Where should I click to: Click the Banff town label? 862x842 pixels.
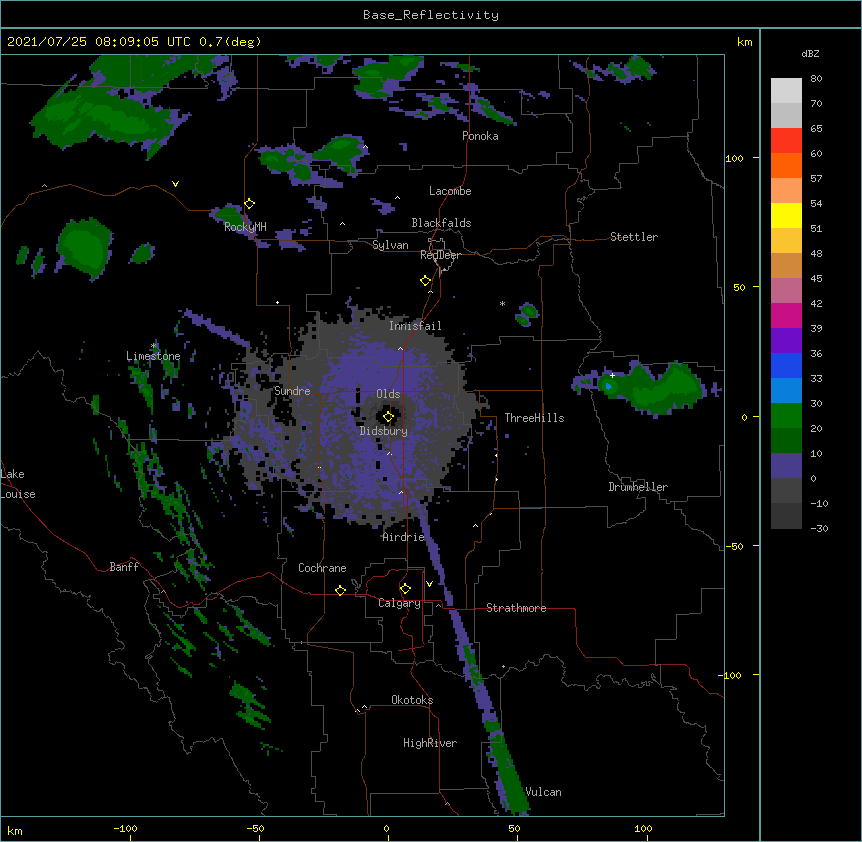124,567
